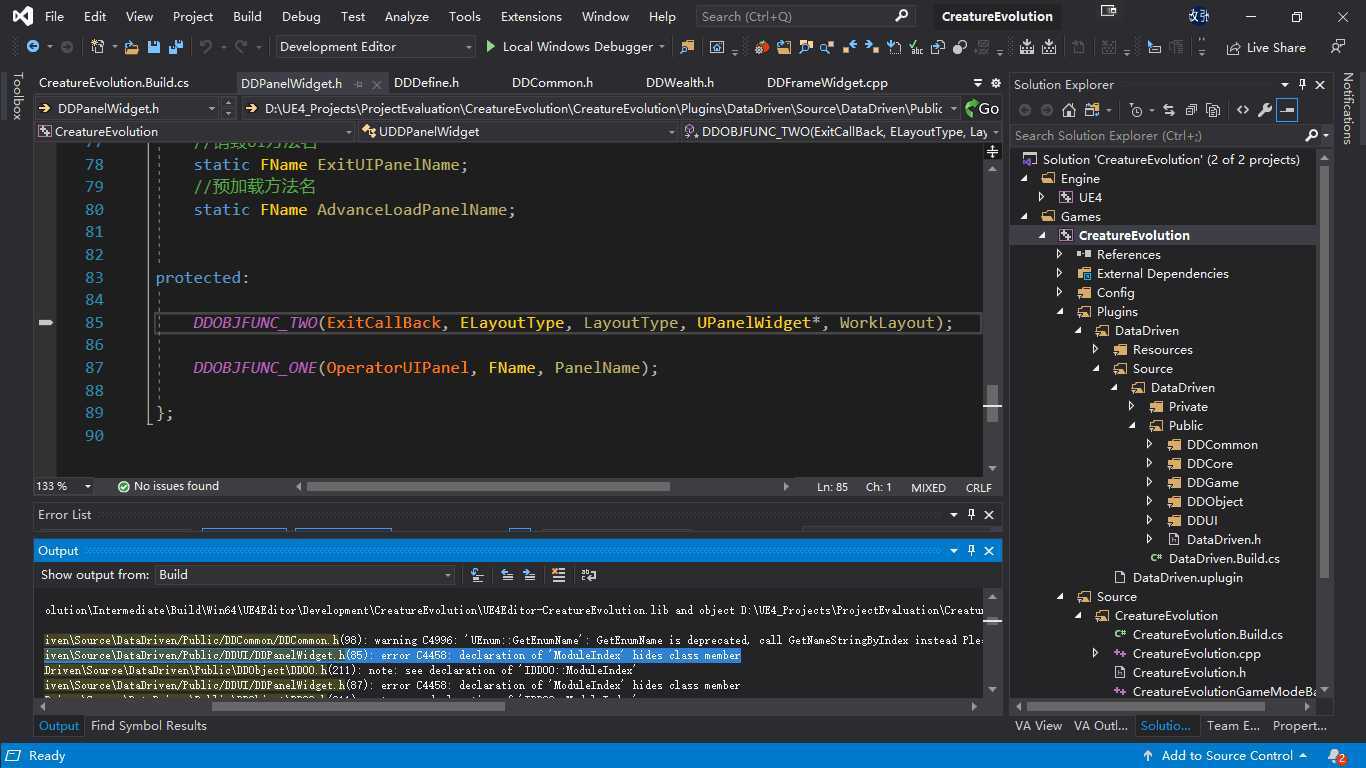Open the Show output from Build dropdown
This screenshot has width=1366, height=768.
[x=306, y=575]
